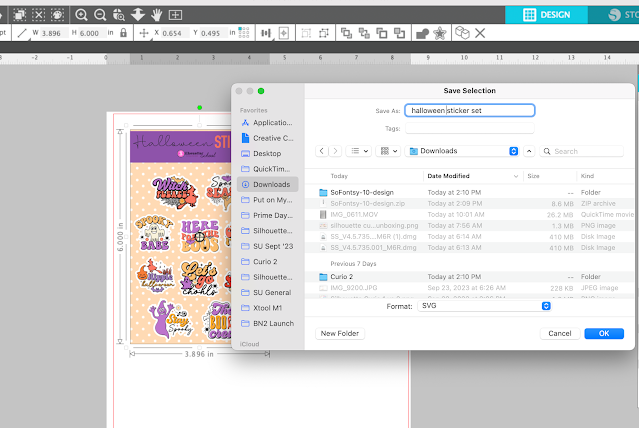Collapse the dialog with the up chevron
This screenshot has height=428, width=639.
click(x=529, y=151)
